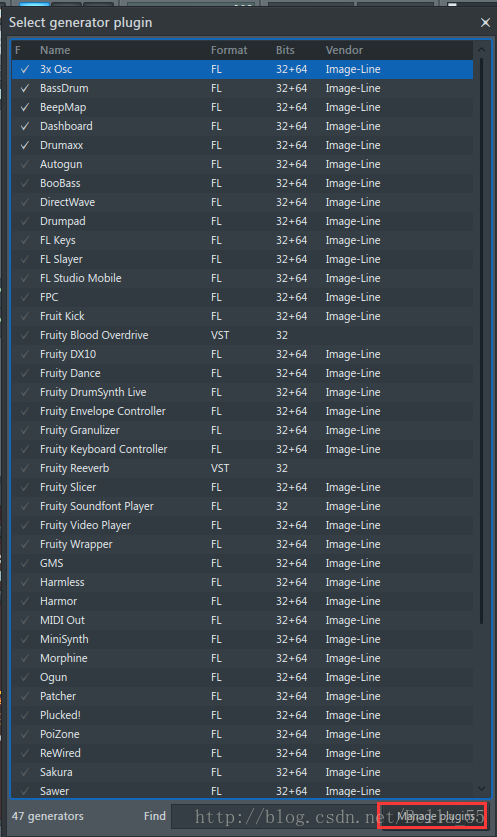
Task: Sort list by Format column header
Action: point(229,50)
